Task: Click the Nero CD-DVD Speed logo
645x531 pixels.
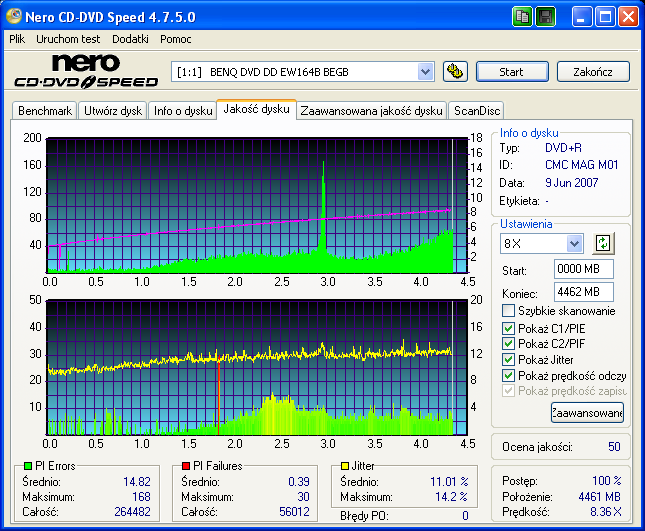Action: tap(86, 71)
